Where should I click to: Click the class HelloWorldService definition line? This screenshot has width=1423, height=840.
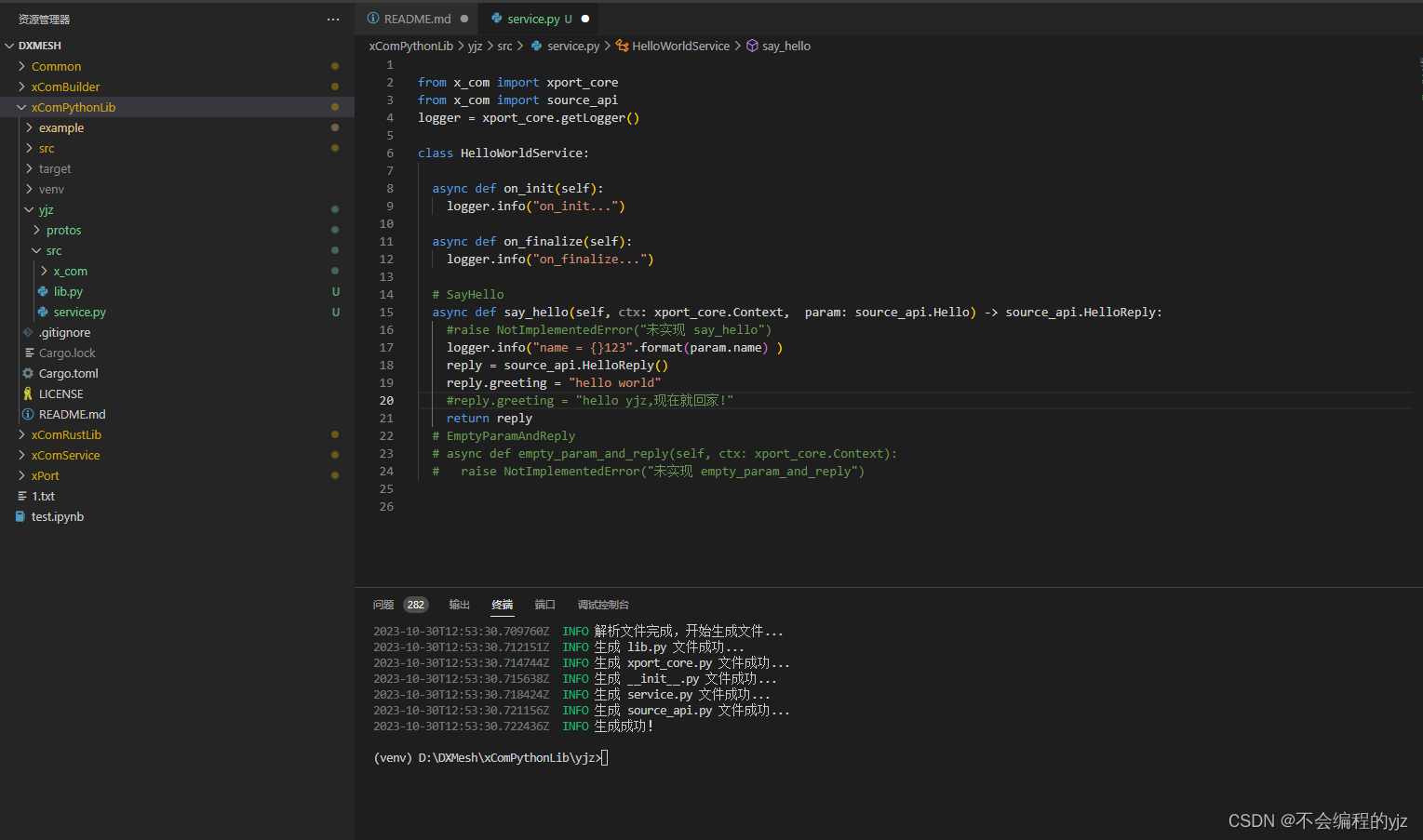point(503,153)
